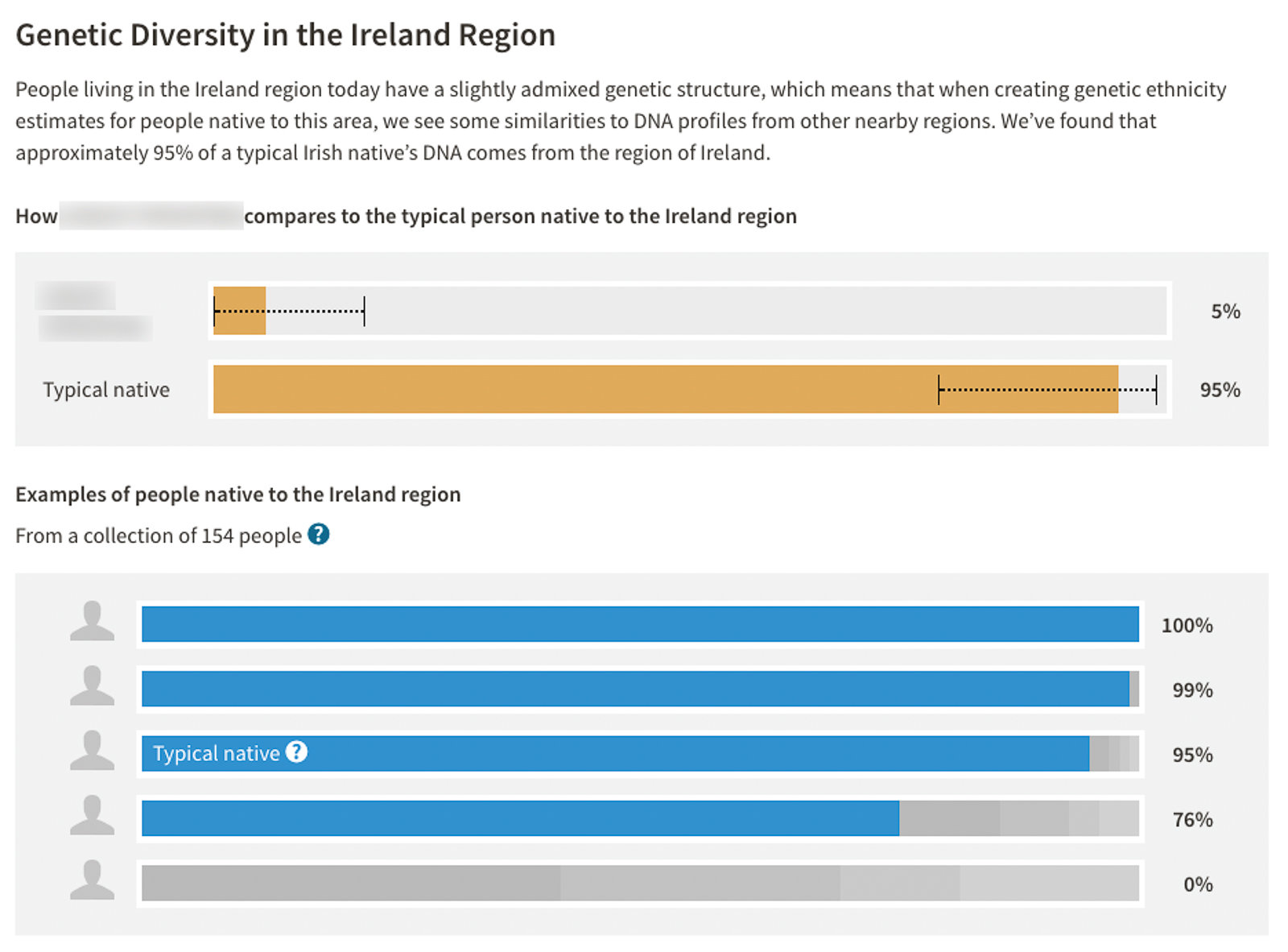Click the 99% blue example bar
1288x952 pixels.
634,689
